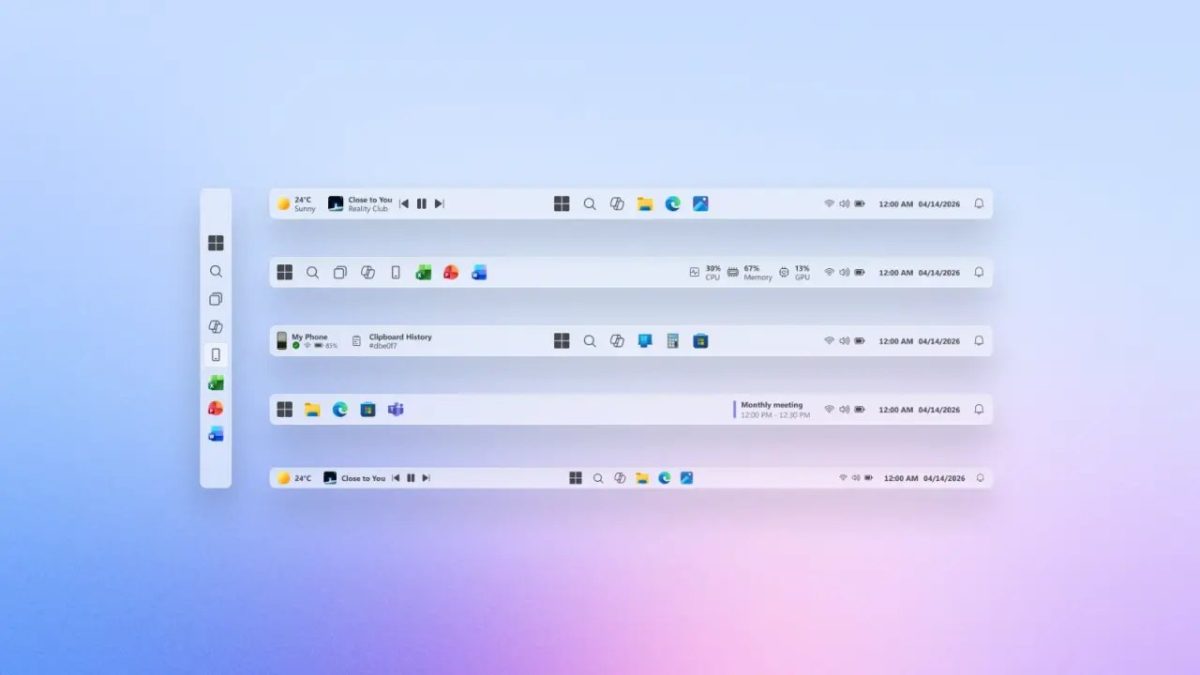Skip to next track beside Reality Club
The height and width of the screenshot is (675, 1200).
point(439,204)
